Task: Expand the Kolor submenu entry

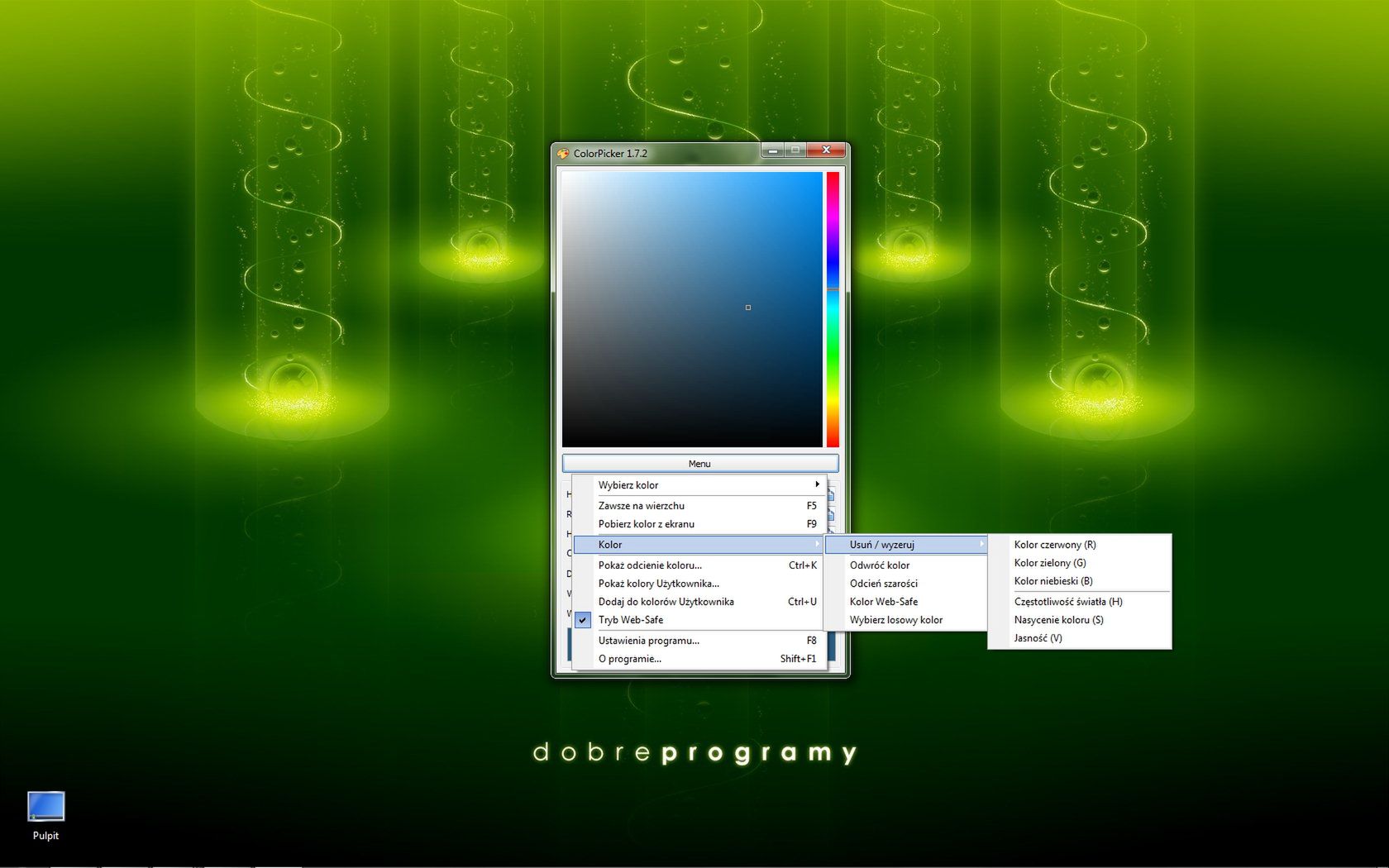Action: pos(699,545)
